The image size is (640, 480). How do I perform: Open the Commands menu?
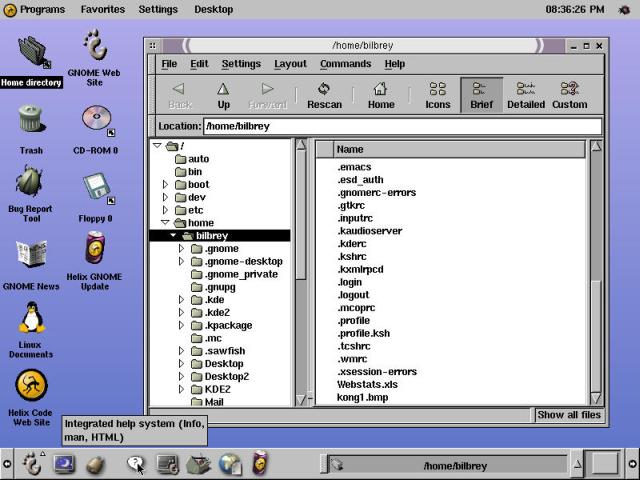pyautogui.click(x=345, y=64)
